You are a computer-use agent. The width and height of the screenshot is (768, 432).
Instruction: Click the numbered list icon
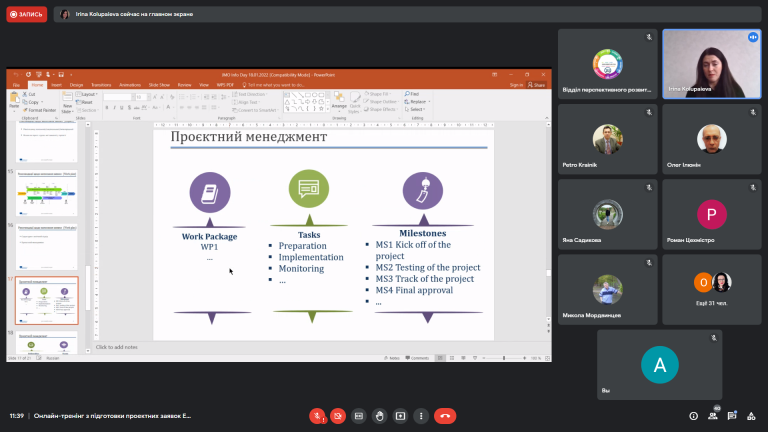tap(193, 97)
